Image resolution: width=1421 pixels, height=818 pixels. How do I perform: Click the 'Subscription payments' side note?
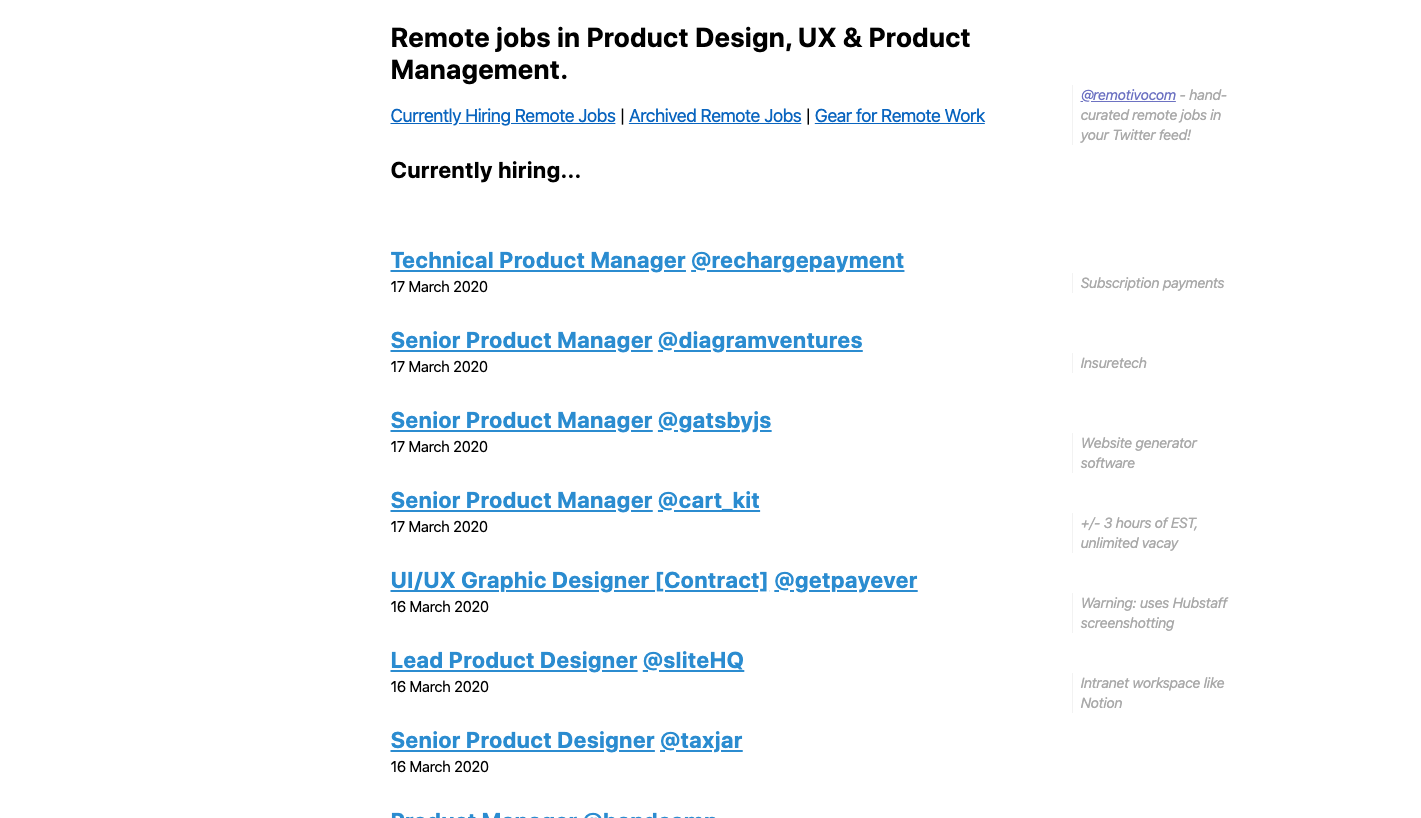click(1152, 283)
